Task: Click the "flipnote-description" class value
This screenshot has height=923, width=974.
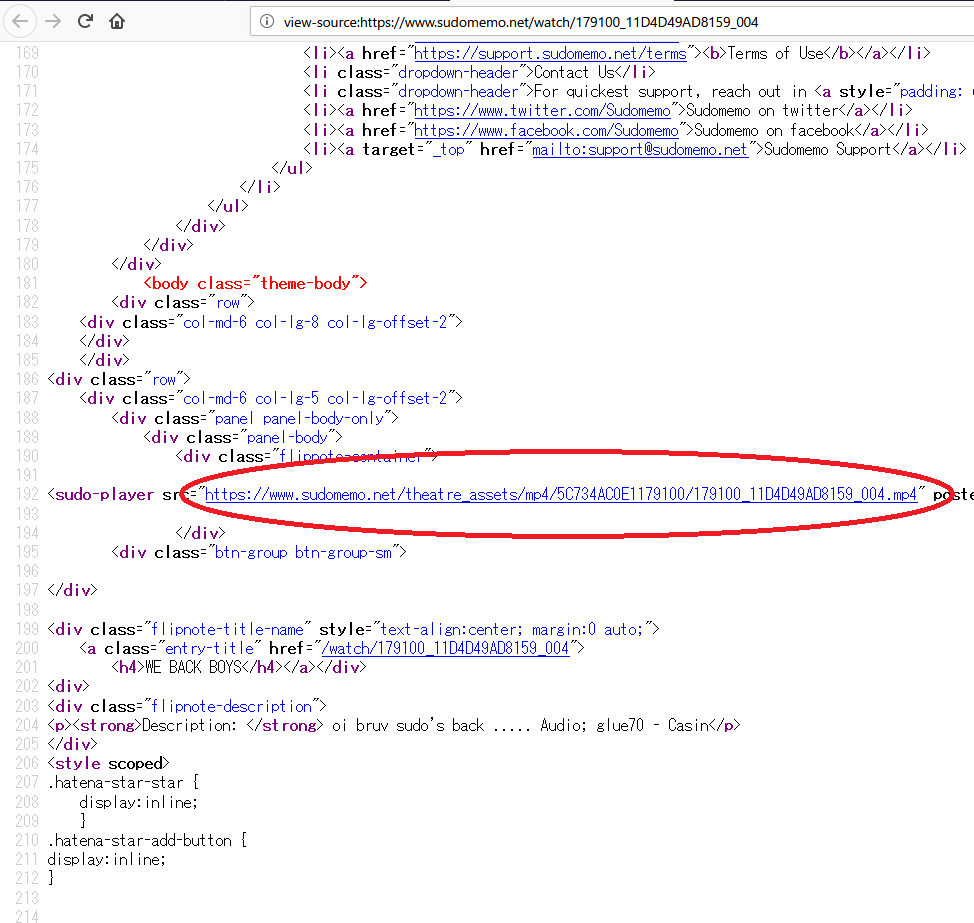Action: pos(232,706)
